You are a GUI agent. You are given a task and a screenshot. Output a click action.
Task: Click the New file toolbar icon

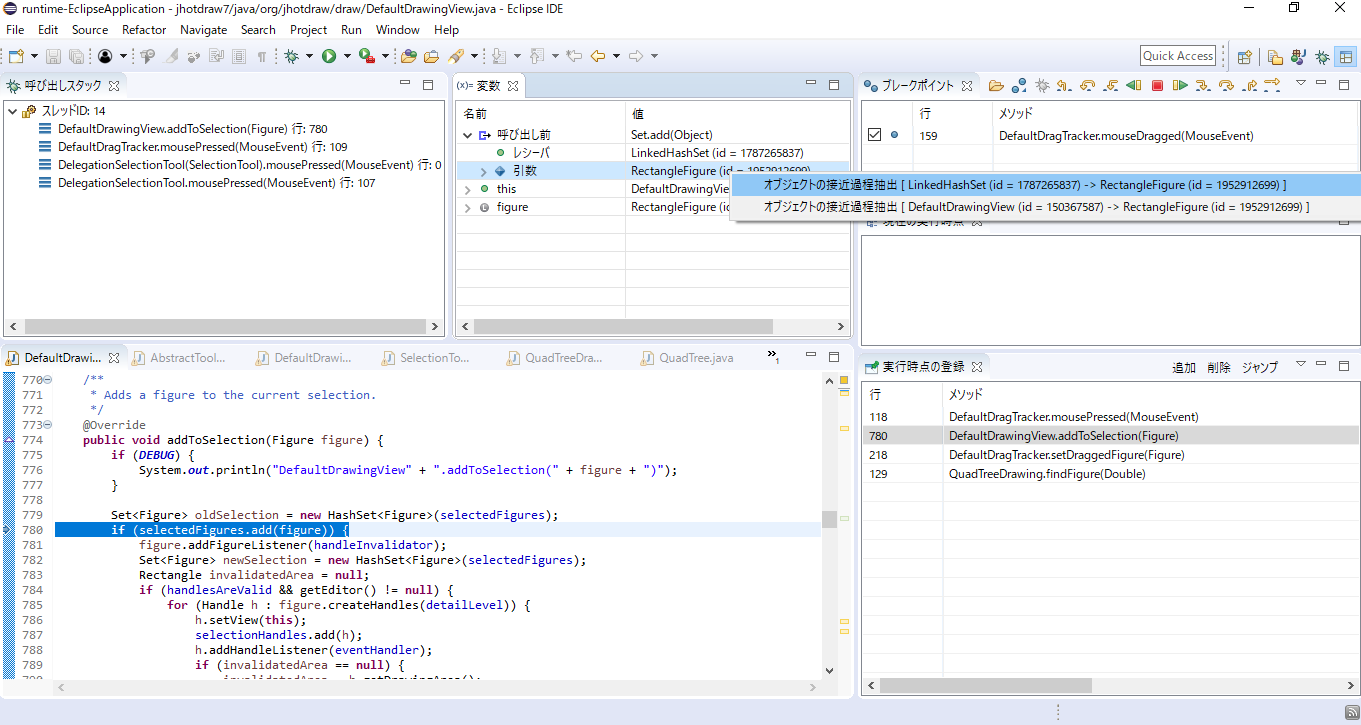click(16, 56)
